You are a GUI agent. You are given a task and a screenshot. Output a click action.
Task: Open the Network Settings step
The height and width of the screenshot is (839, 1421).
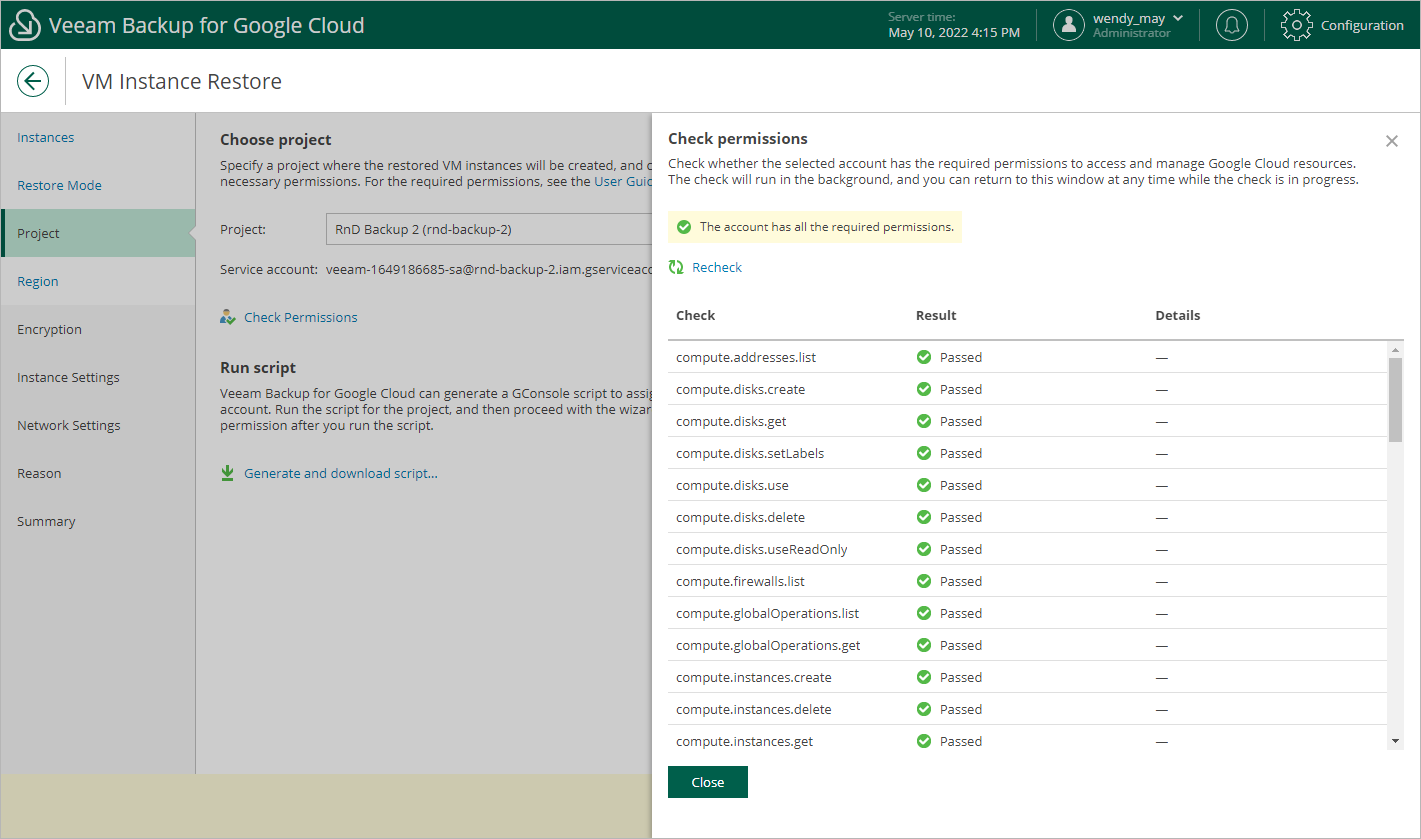pyautogui.click(x=98, y=425)
